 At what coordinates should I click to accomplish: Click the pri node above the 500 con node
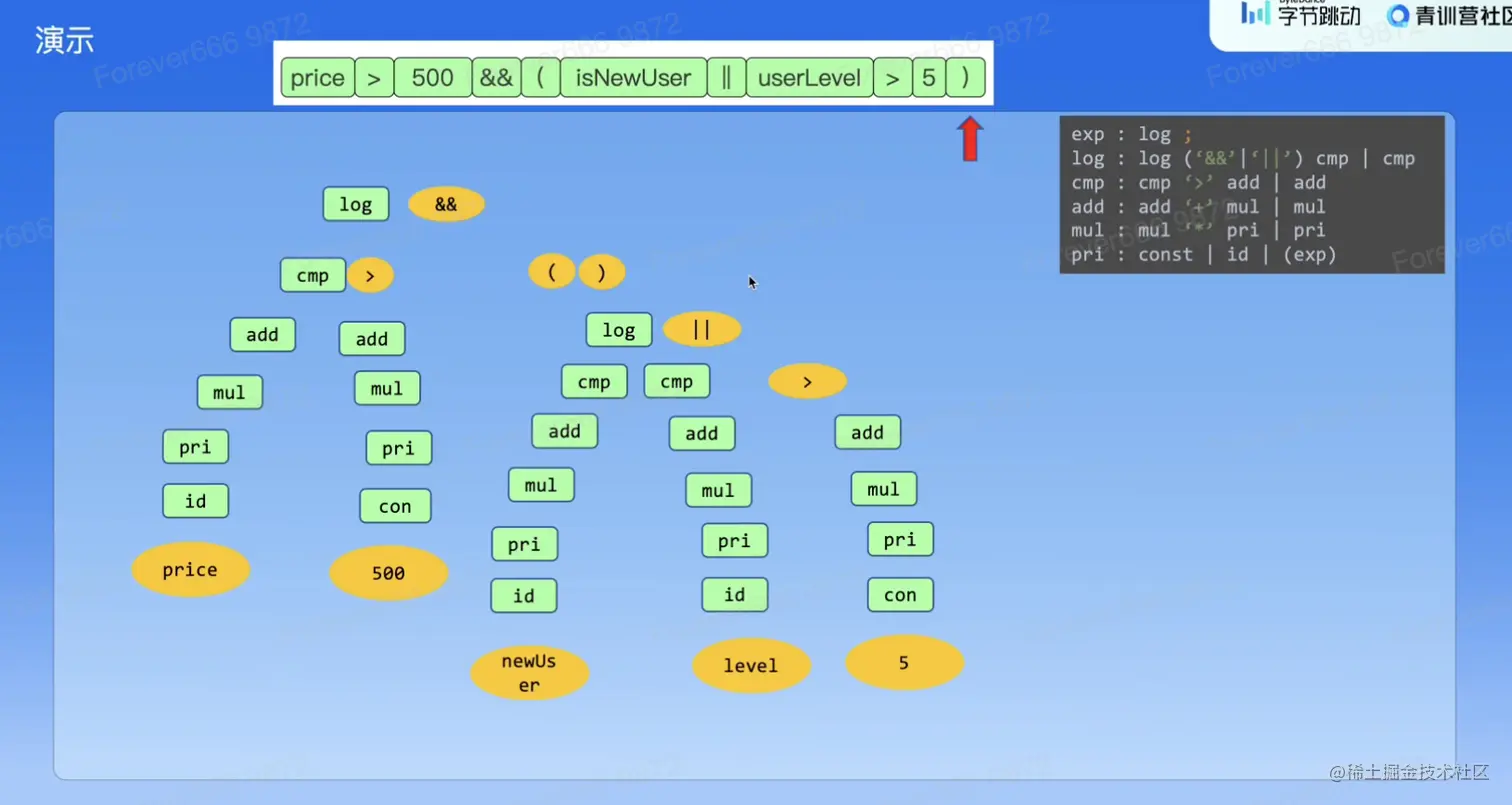399,448
